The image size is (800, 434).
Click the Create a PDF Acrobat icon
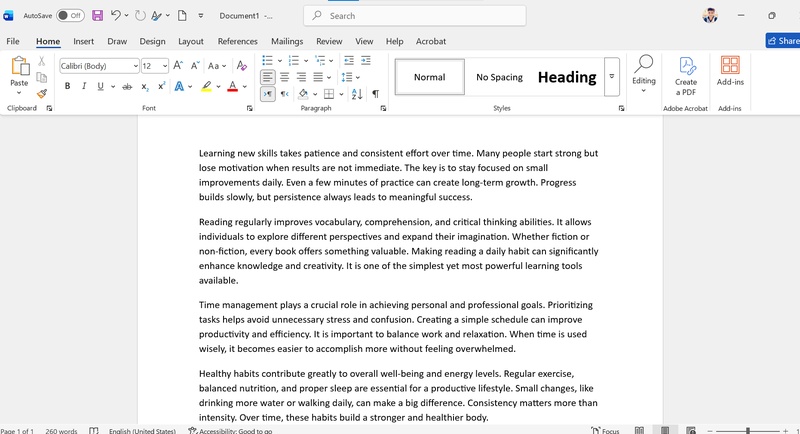(686, 76)
